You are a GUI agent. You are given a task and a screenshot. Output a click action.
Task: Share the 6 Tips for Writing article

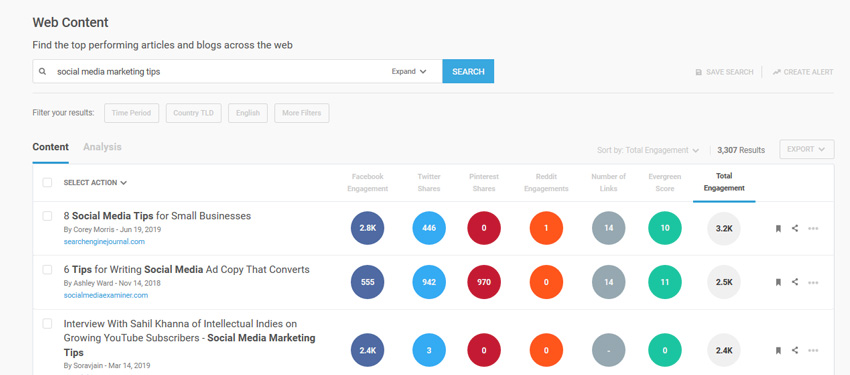795,282
